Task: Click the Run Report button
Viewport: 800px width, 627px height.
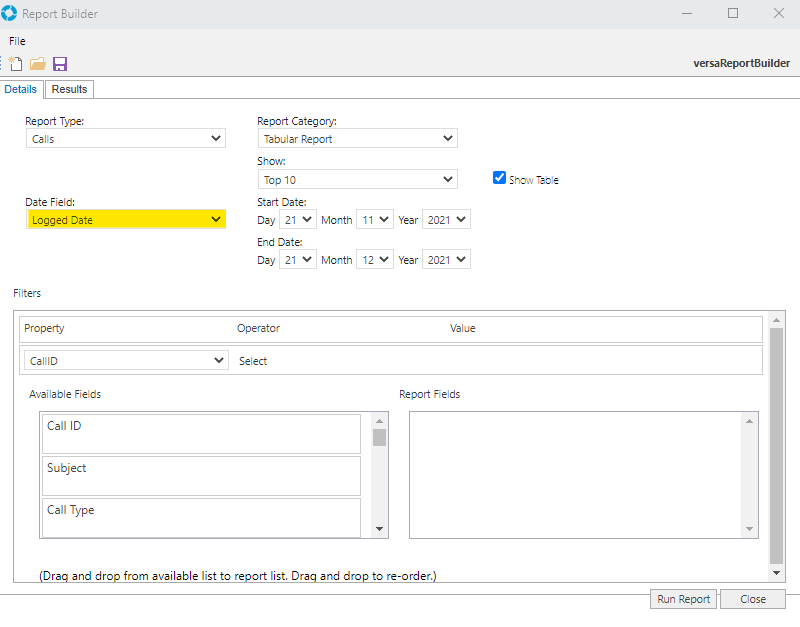Action: pyautogui.click(x=683, y=599)
